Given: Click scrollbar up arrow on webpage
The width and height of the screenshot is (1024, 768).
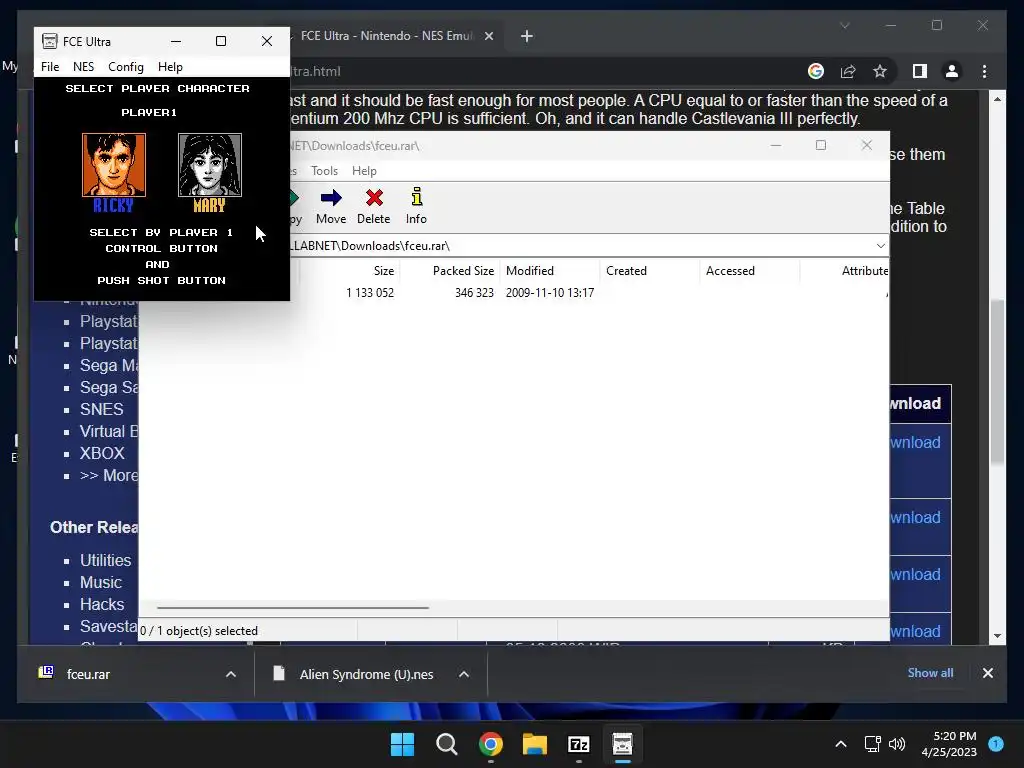Looking at the screenshot, I should click(997, 99).
